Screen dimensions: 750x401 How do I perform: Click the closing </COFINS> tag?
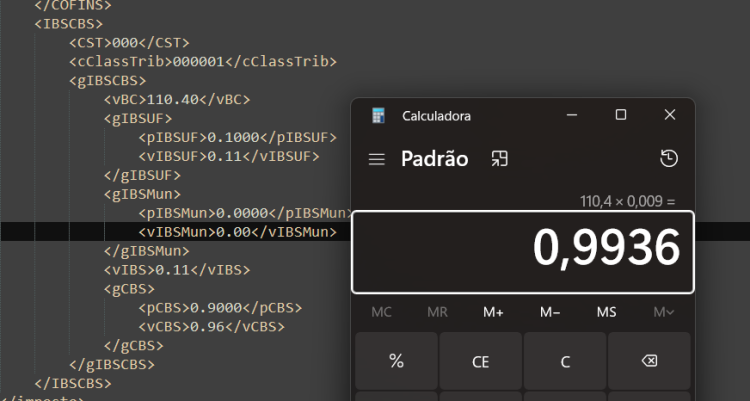pyautogui.click(x=73, y=5)
